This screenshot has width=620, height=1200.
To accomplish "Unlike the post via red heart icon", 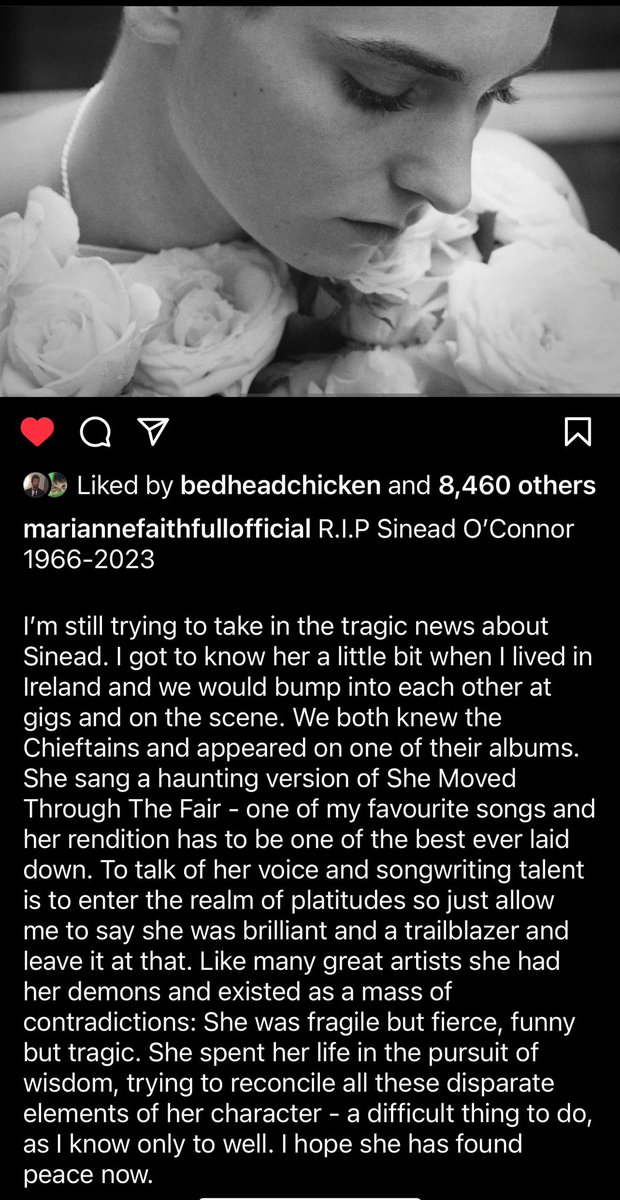I will (x=38, y=432).
